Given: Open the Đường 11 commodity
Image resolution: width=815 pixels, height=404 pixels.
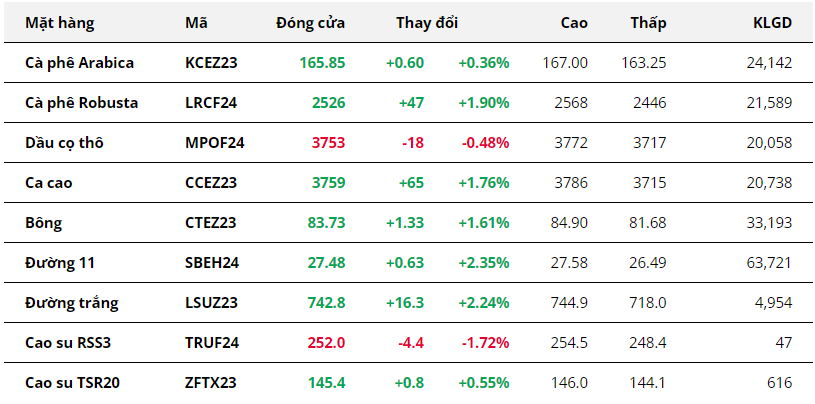Looking at the screenshot, I should [x=58, y=262].
